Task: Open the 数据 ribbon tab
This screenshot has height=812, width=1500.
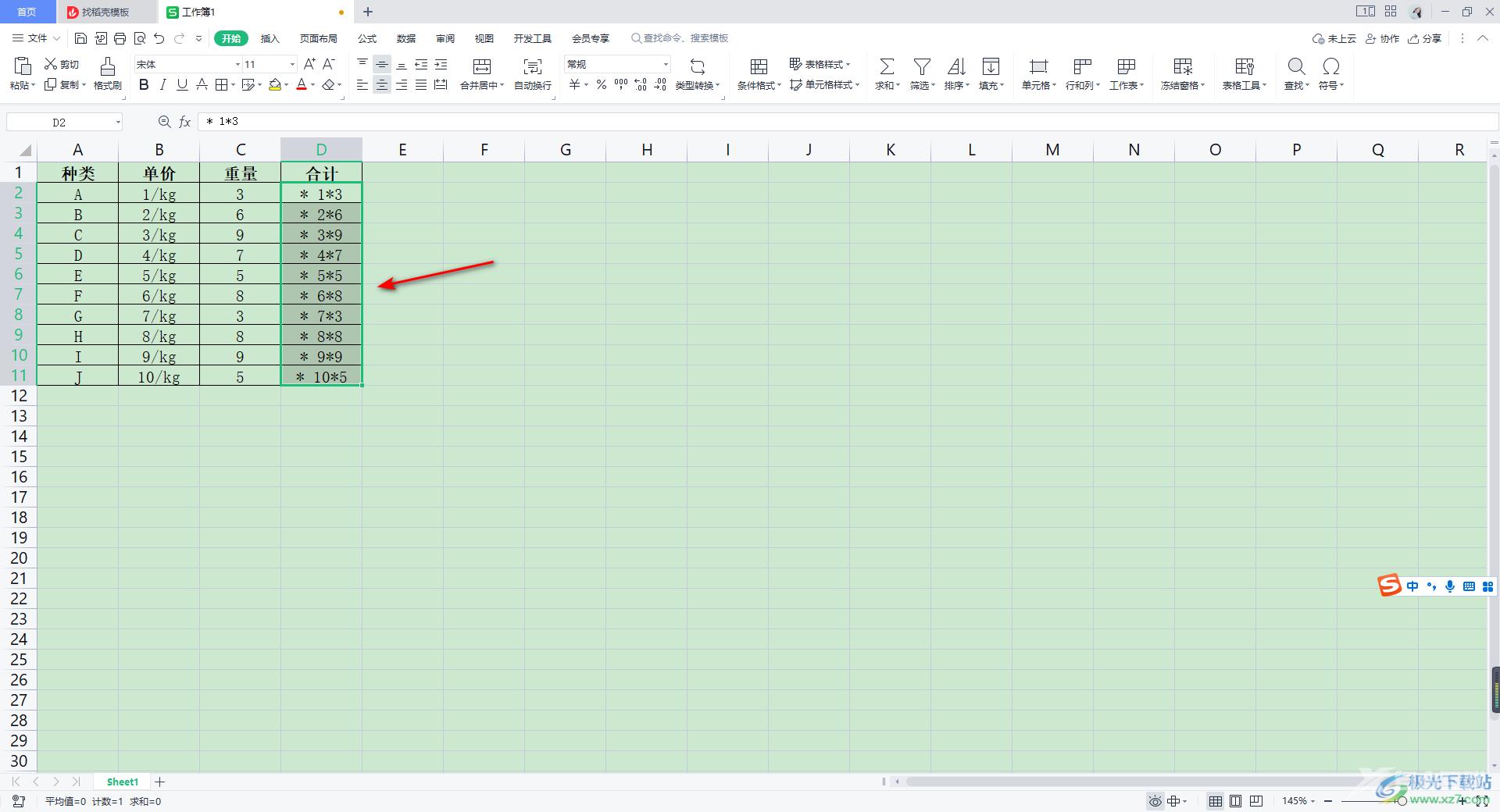Action: point(406,38)
